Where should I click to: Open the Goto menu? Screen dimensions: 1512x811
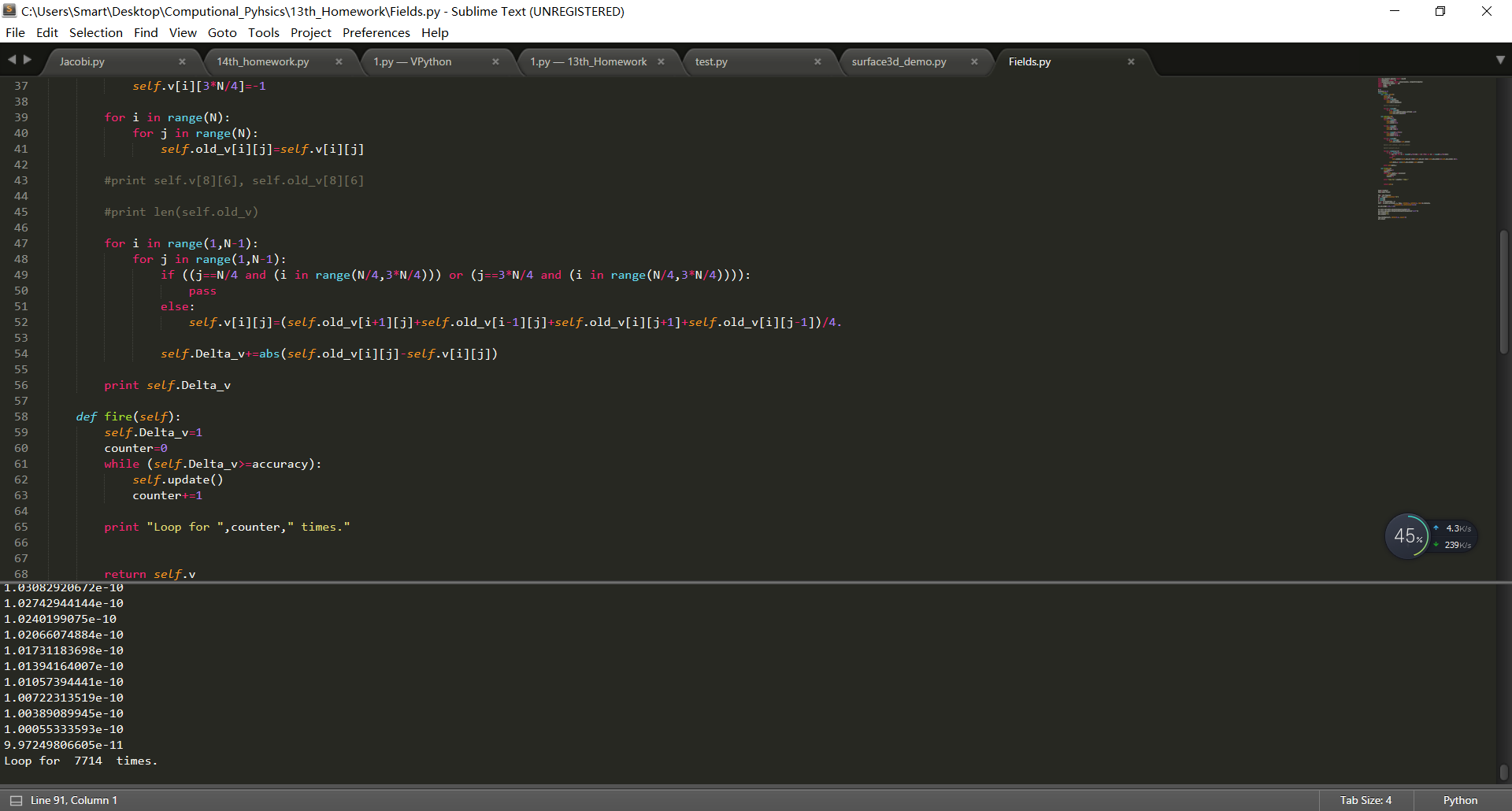click(222, 32)
